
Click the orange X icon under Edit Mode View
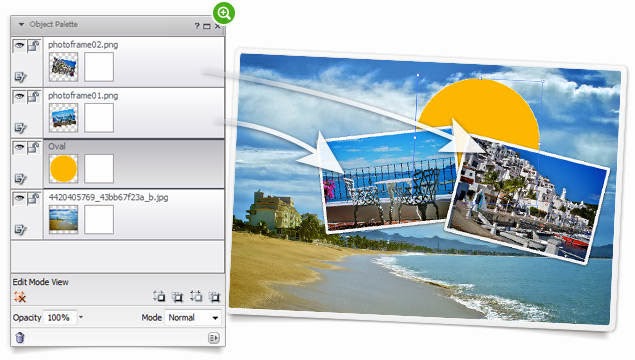point(20,297)
